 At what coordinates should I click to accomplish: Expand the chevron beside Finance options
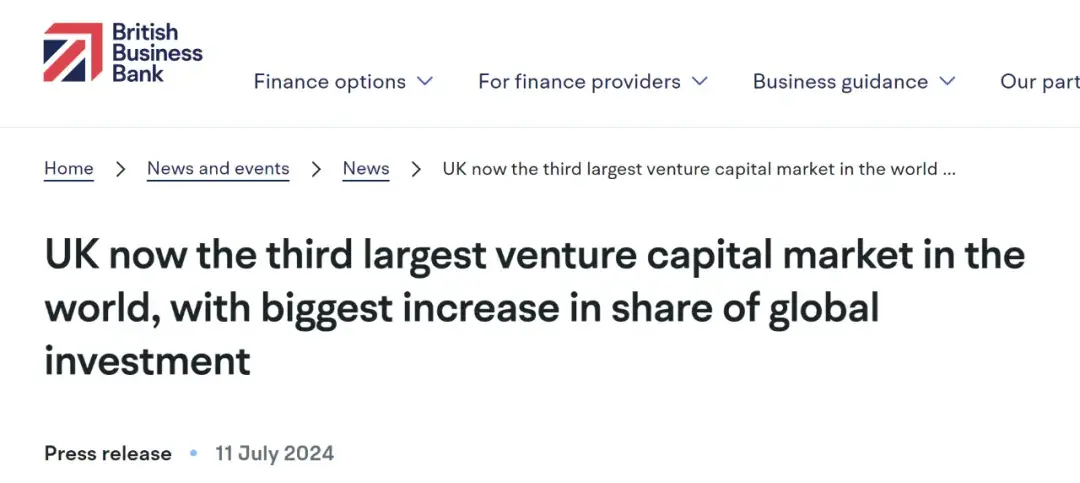click(x=426, y=81)
